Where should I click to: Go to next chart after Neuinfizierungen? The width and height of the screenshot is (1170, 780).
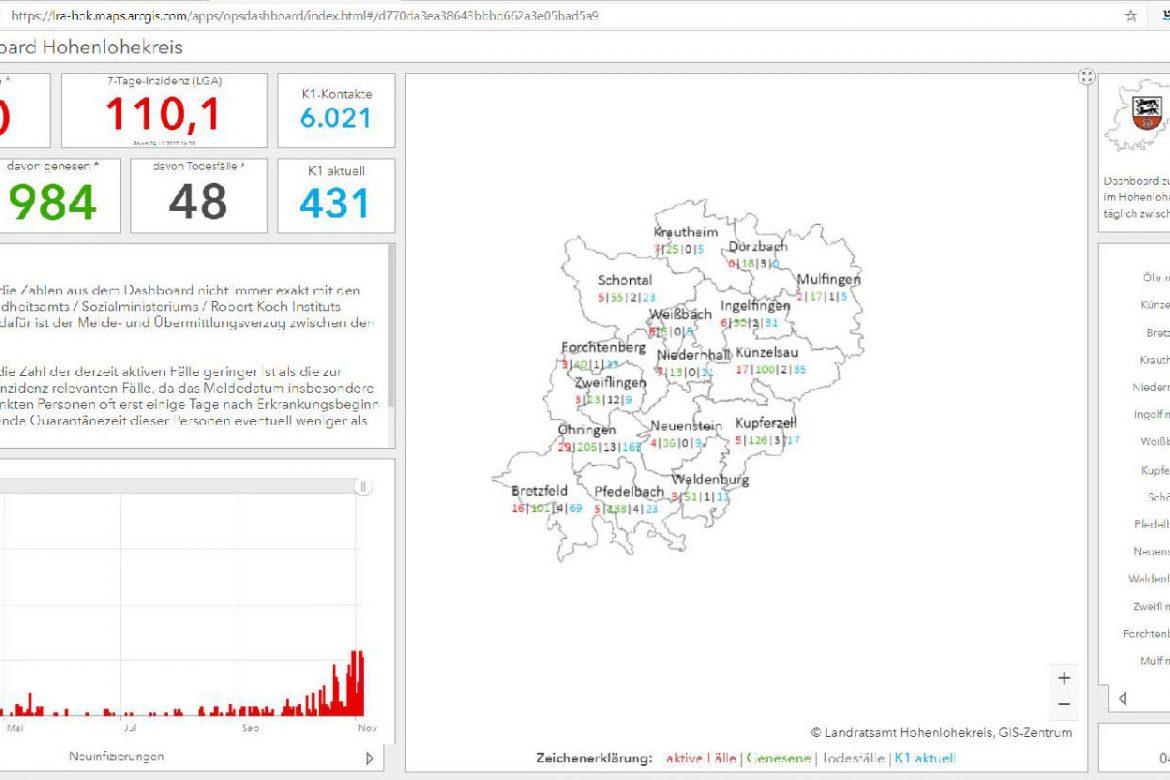click(x=370, y=758)
